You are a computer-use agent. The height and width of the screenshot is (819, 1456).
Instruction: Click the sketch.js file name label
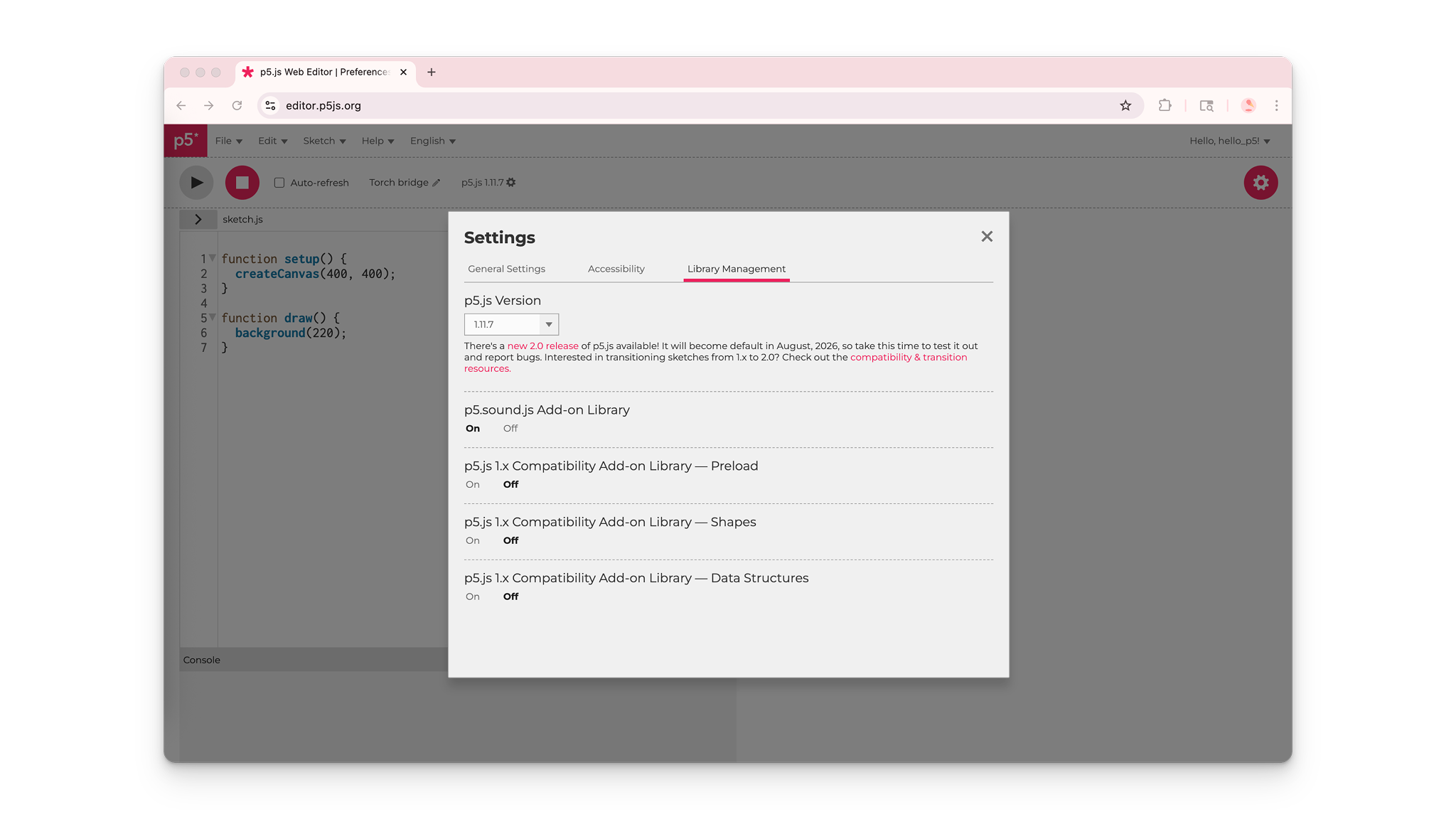(x=242, y=219)
